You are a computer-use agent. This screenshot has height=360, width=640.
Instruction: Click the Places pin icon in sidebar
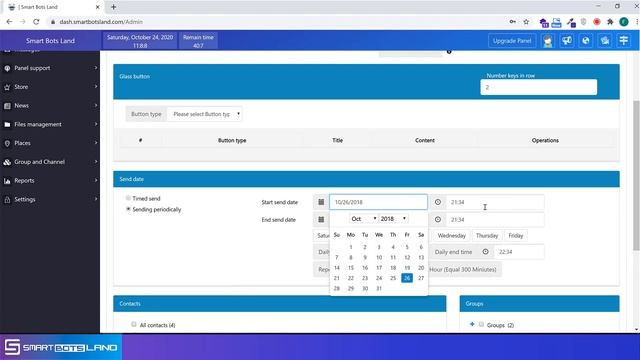(7, 143)
